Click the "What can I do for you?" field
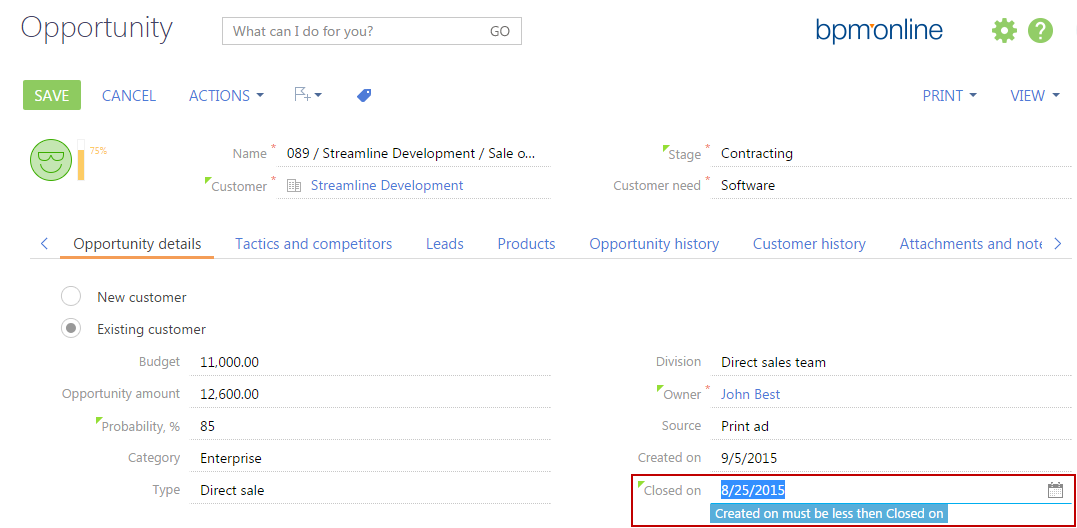The image size is (1077, 528). (x=355, y=31)
